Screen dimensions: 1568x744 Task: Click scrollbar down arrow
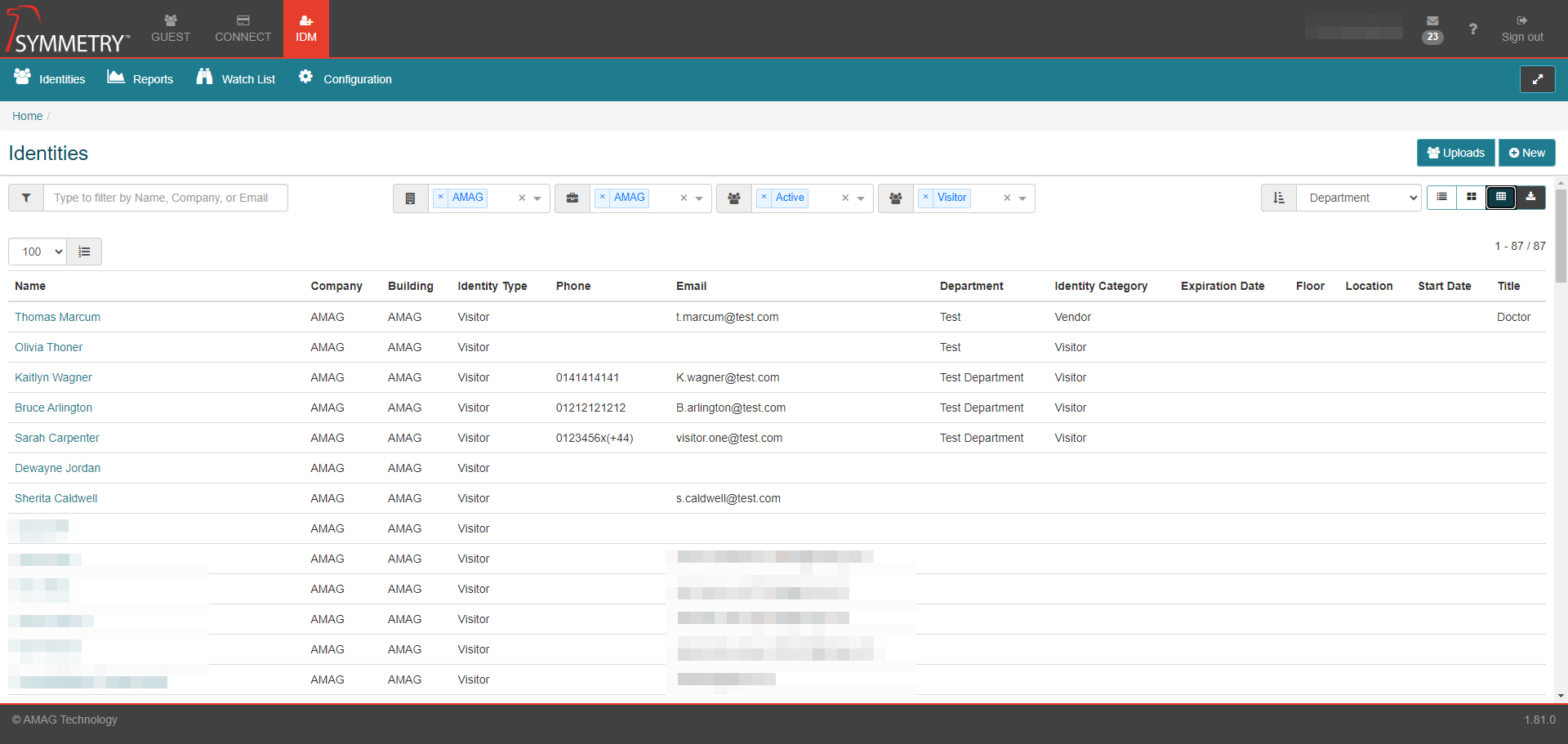click(x=1561, y=696)
